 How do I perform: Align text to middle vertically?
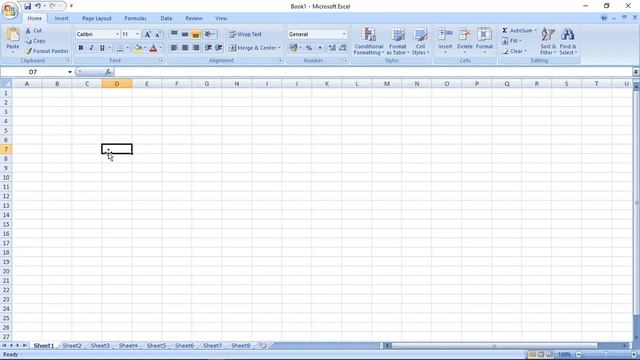coord(185,34)
